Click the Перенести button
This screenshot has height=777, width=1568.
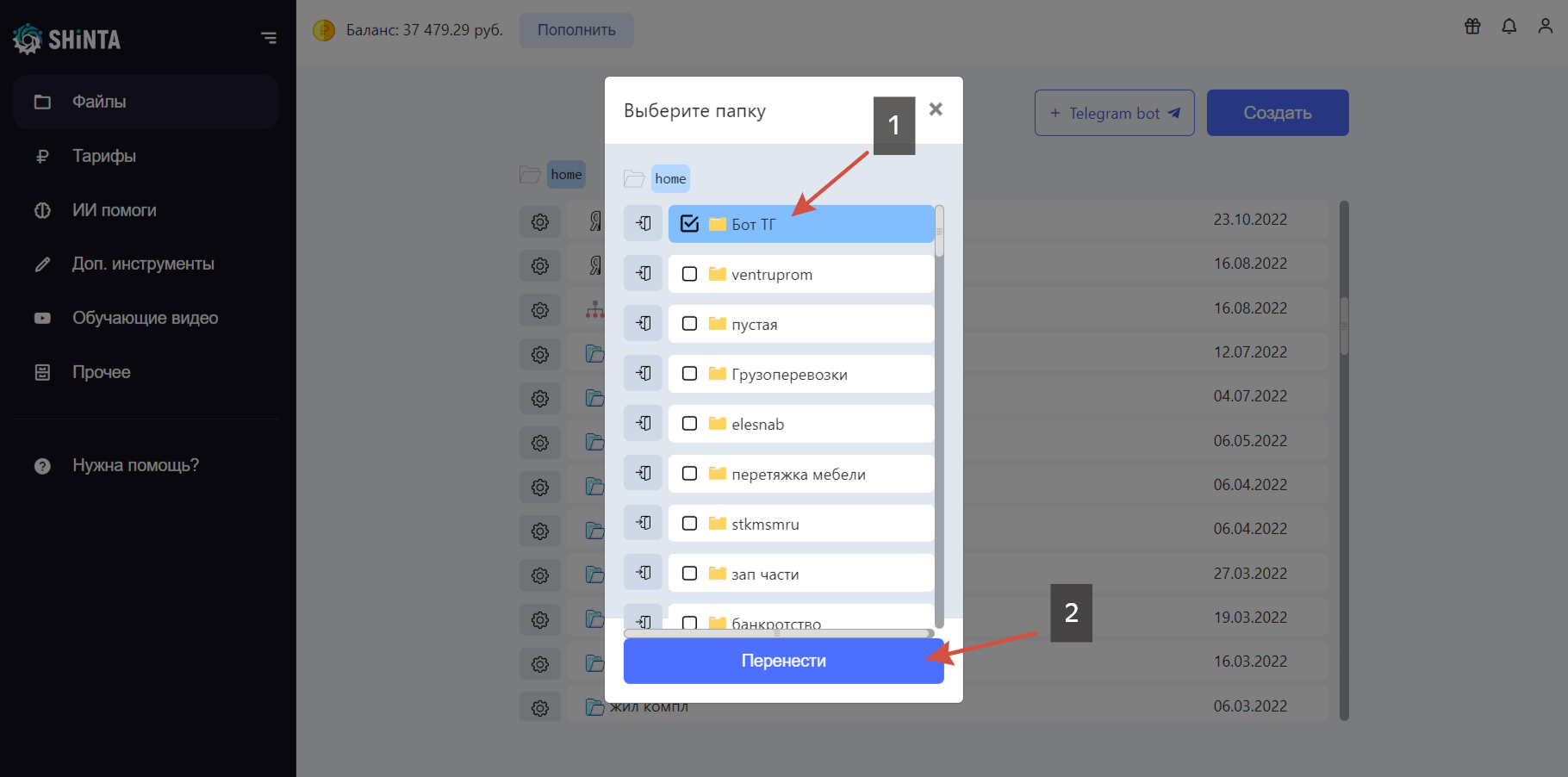pyautogui.click(x=783, y=661)
